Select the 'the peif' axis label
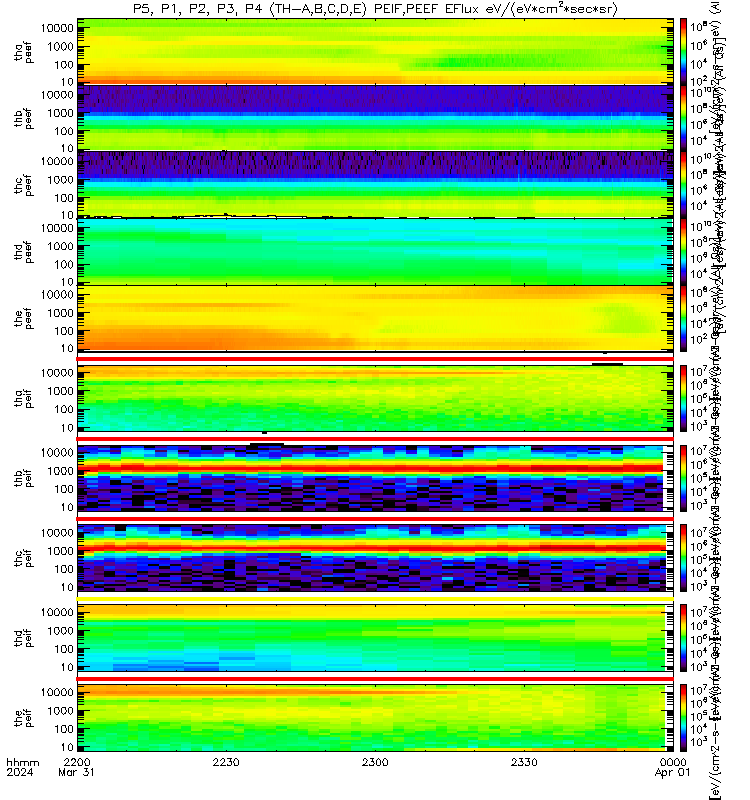This screenshot has width=750, height=800. point(23,718)
